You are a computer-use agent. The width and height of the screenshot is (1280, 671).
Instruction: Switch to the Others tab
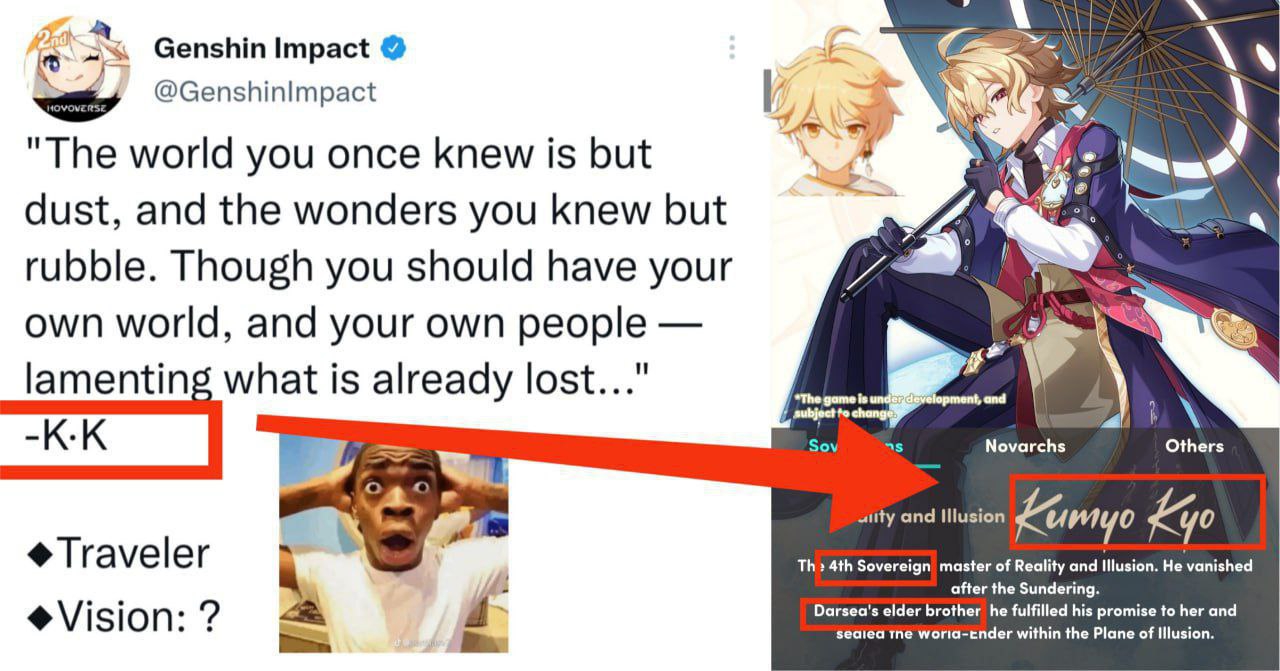(1194, 446)
